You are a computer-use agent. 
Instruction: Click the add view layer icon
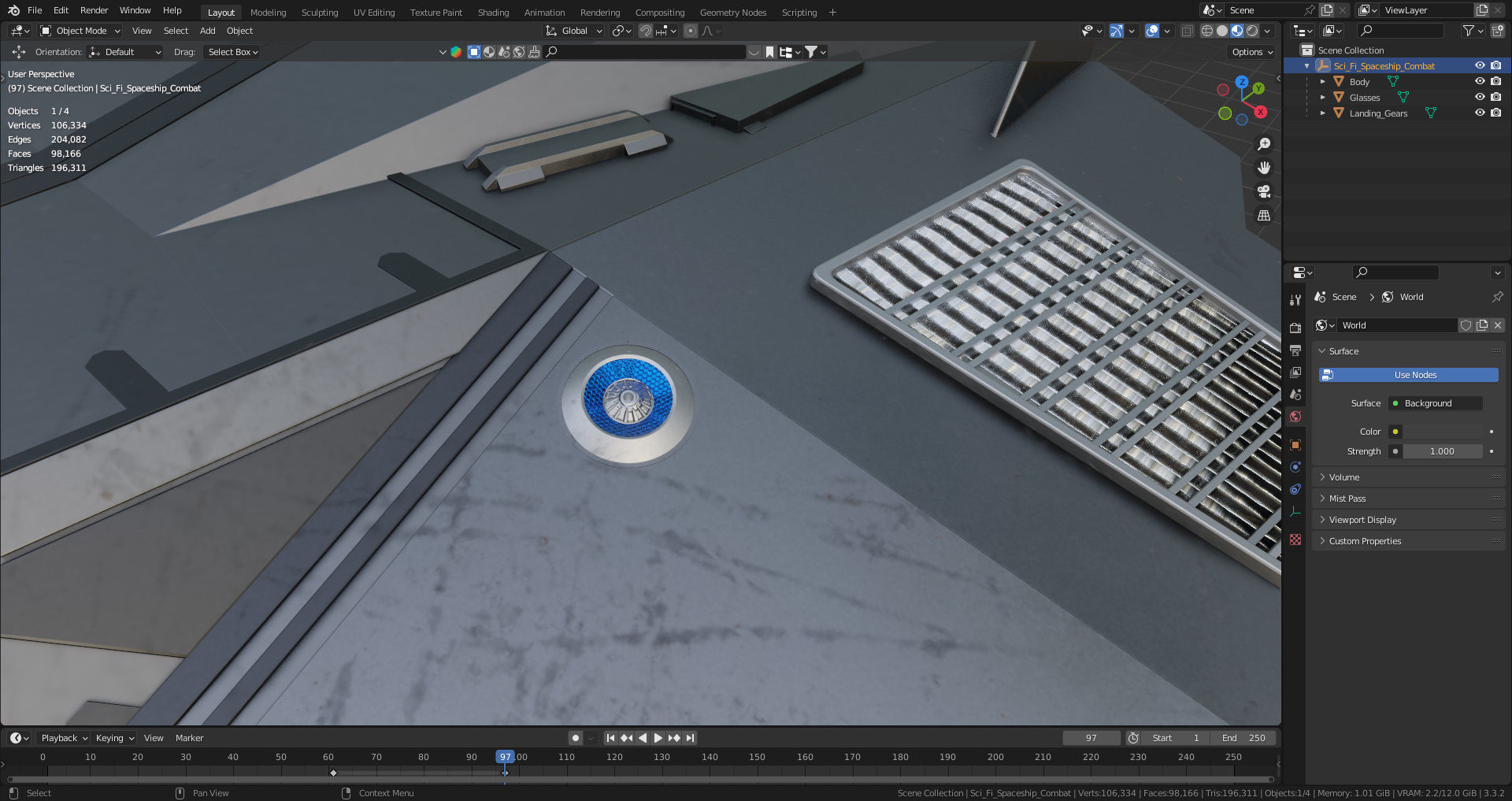pyautogui.click(x=1482, y=10)
